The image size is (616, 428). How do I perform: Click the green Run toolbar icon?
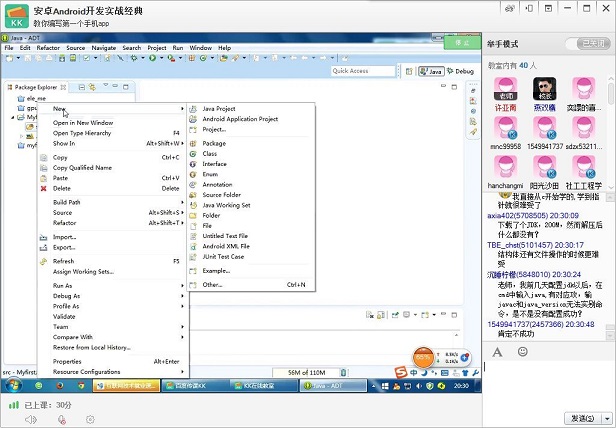[152, 58]
